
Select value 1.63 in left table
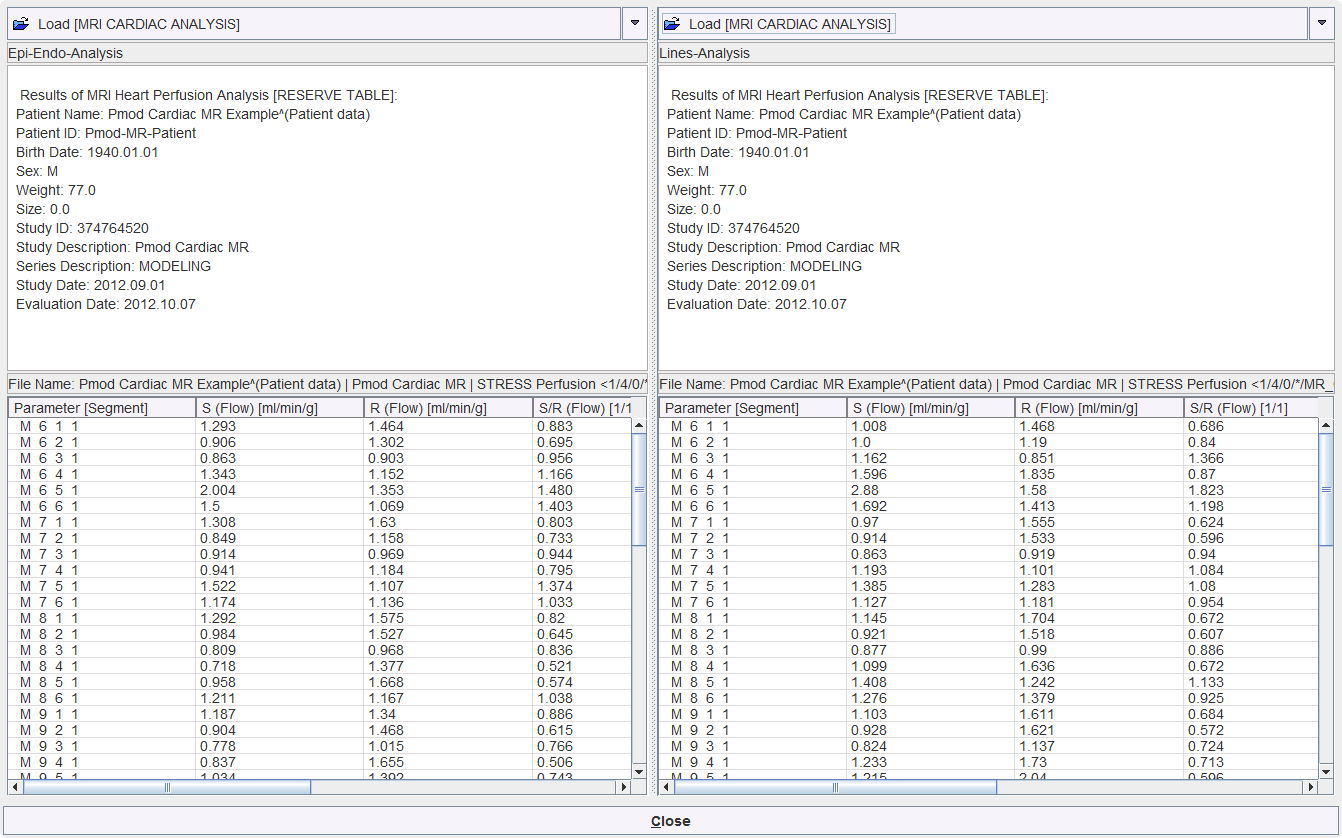click(381, 522)
